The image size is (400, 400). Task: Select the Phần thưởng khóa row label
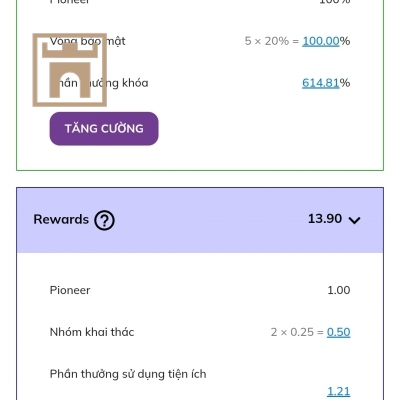(99, 83)
